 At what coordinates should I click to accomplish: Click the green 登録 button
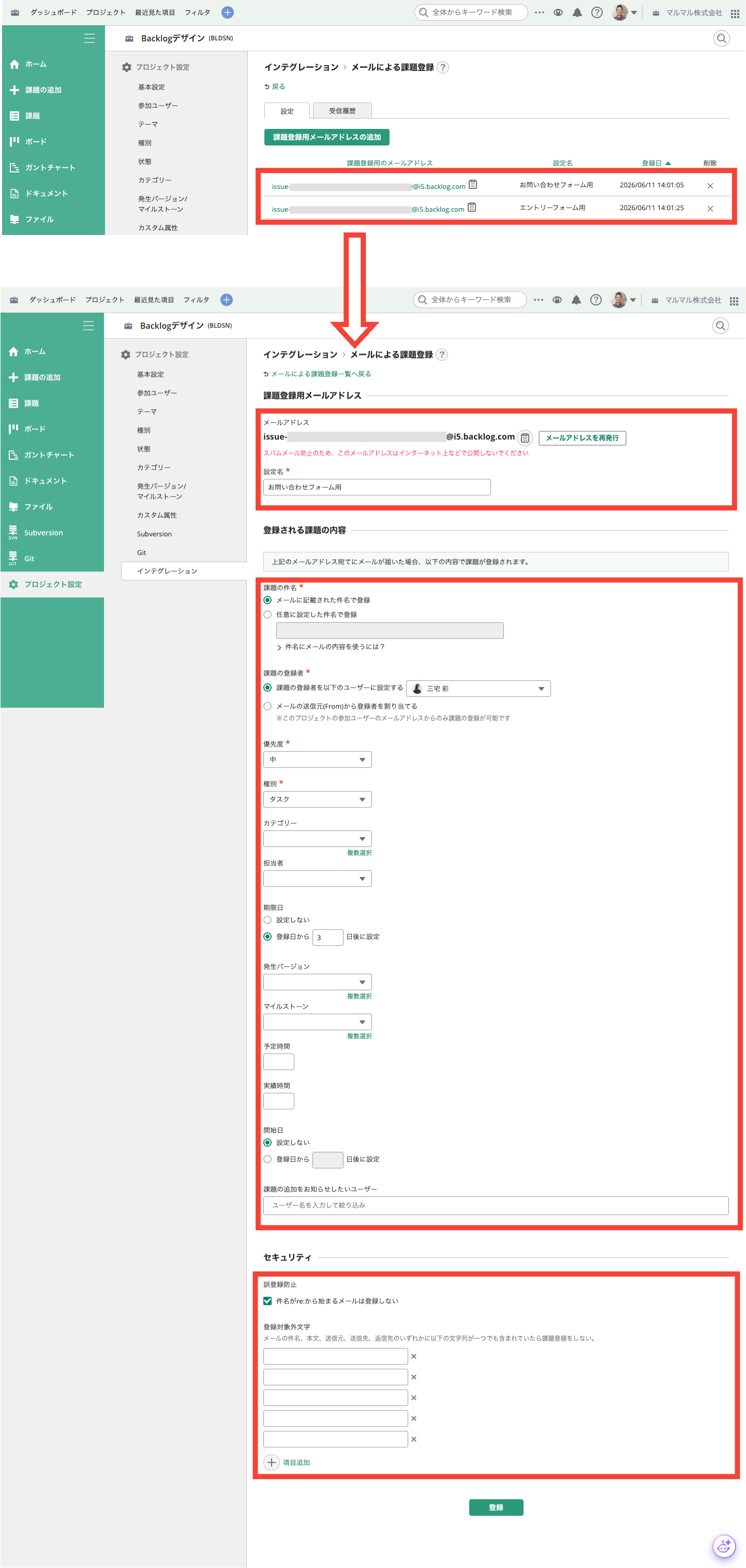496,1507
